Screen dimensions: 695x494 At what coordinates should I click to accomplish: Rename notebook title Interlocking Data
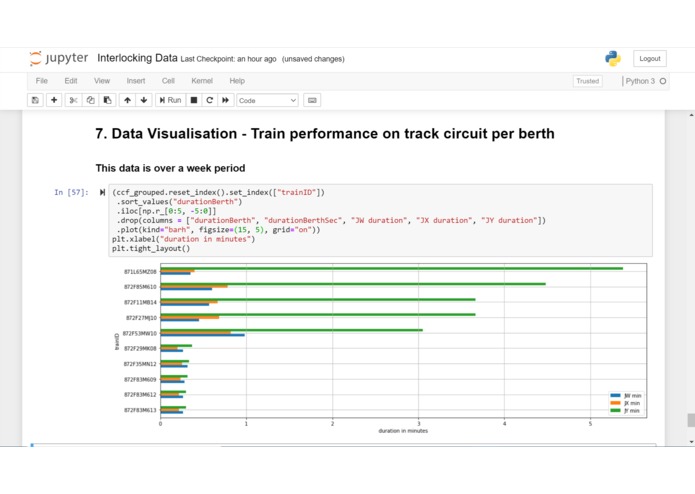137,58
